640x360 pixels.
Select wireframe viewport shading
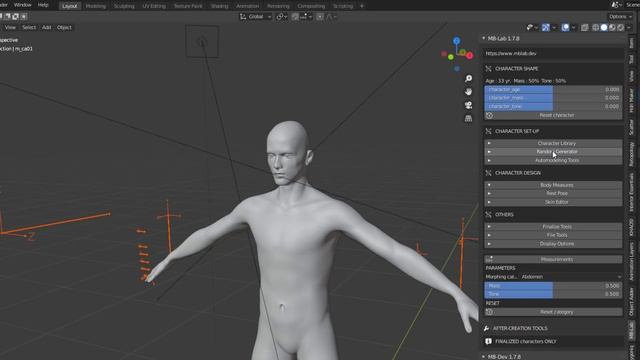[596, 27]
